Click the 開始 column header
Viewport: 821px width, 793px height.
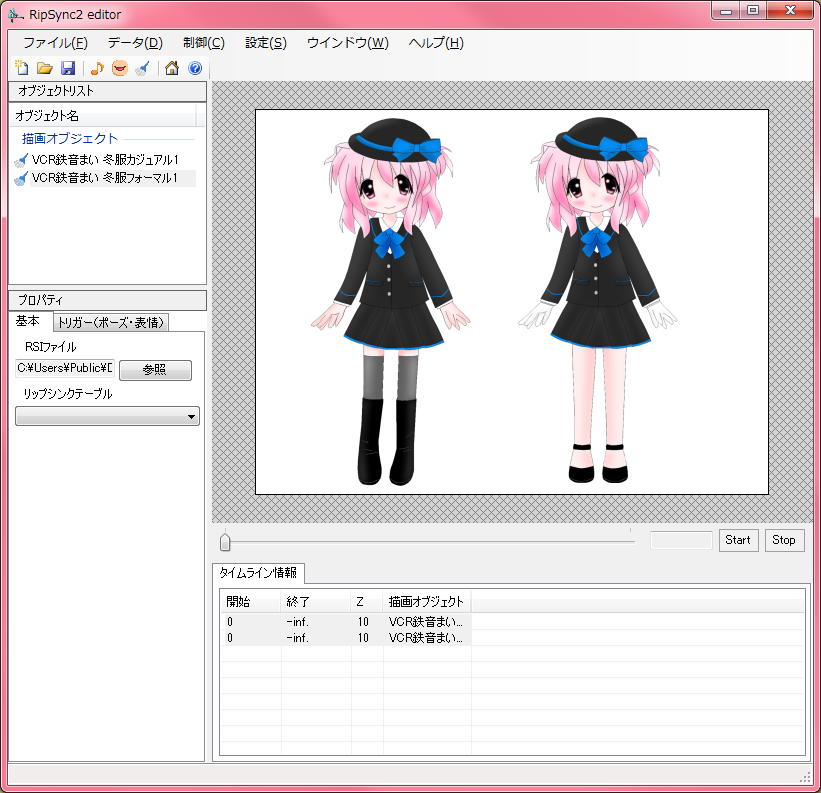[251, 601]
